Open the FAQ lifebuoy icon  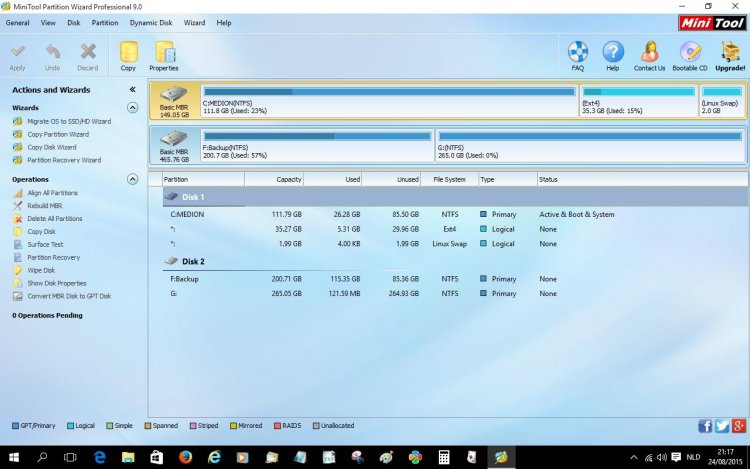(x=578, y=52)
